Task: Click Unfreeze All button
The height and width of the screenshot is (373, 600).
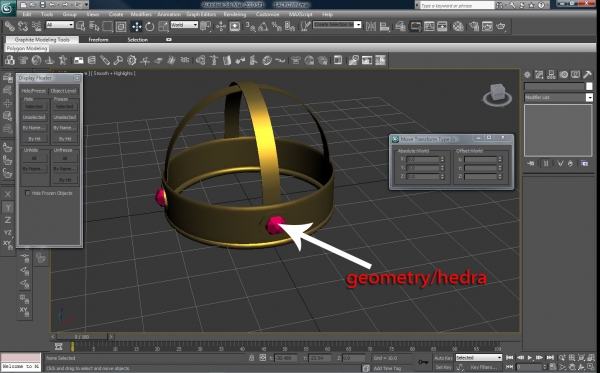Action: click(x=65, y=158)
